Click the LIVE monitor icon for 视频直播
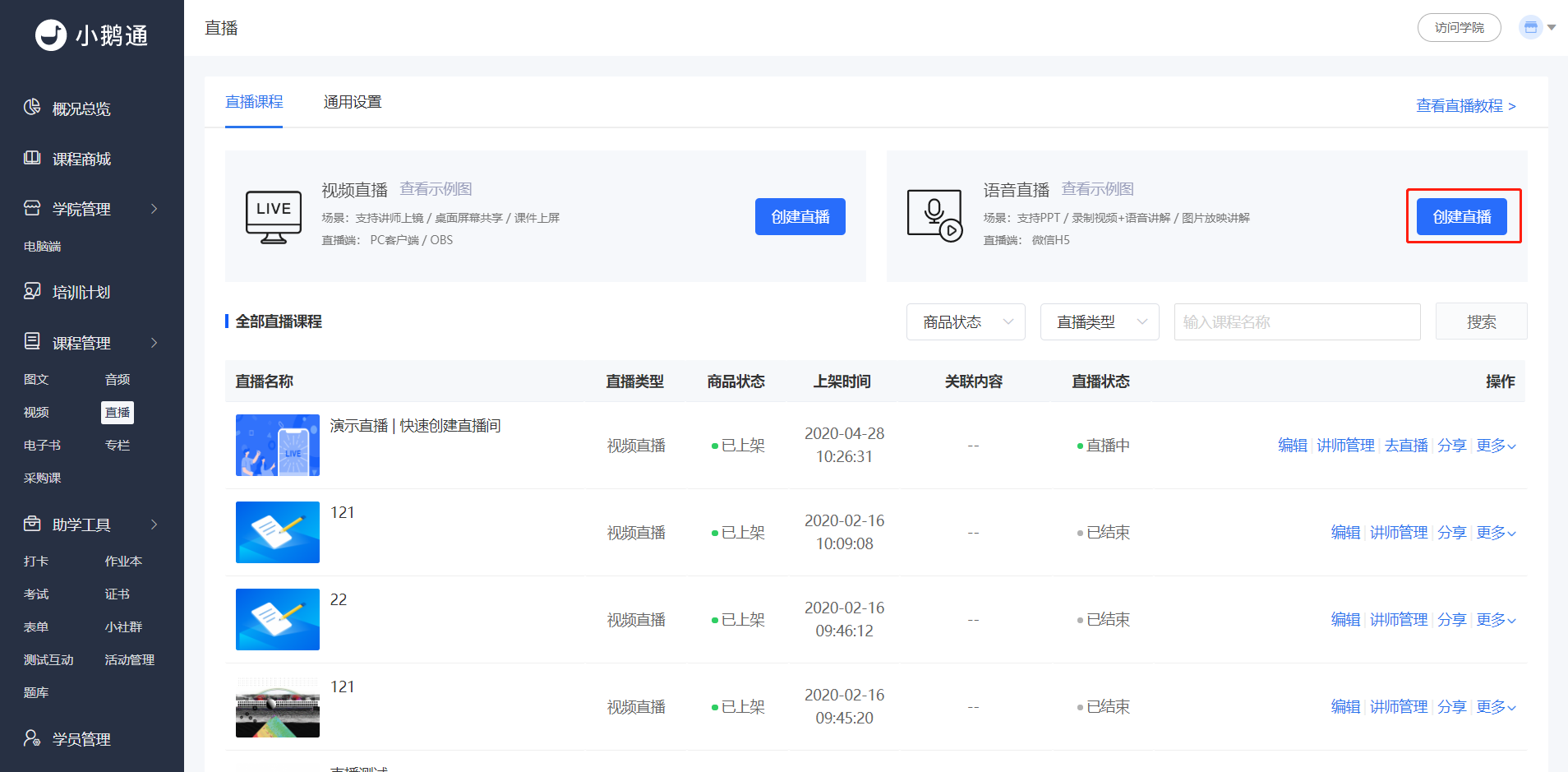Screen dimensions: 1568x772 point(274,217)
